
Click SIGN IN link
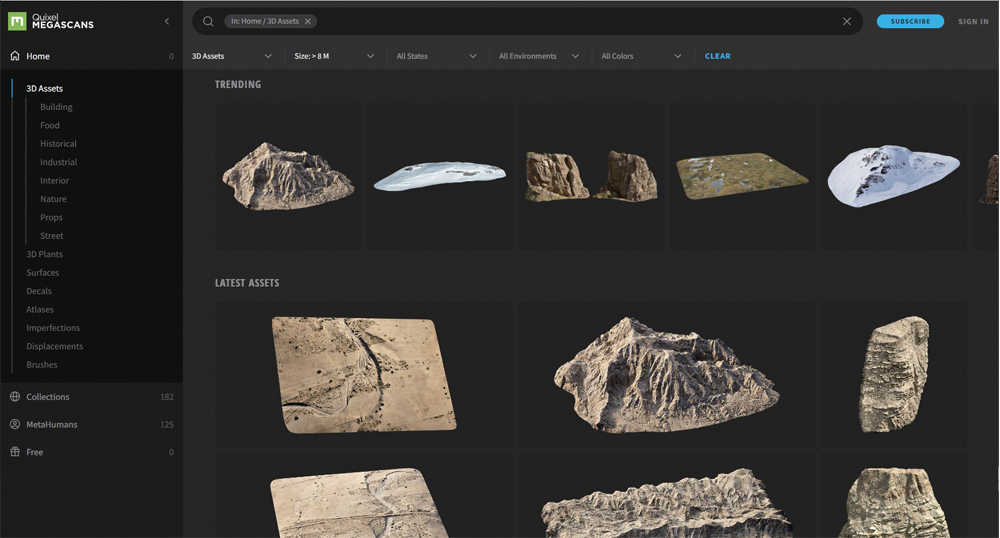[x=973, y=21]
